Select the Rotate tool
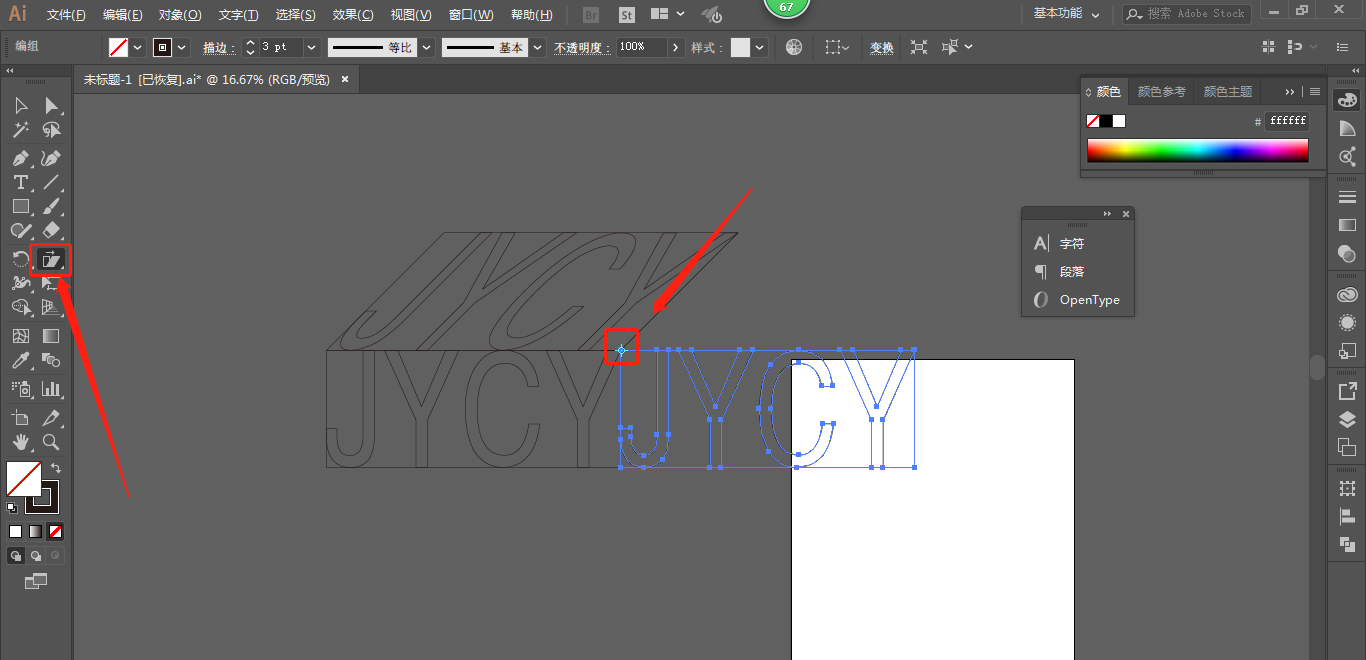 tap(21, 260)
